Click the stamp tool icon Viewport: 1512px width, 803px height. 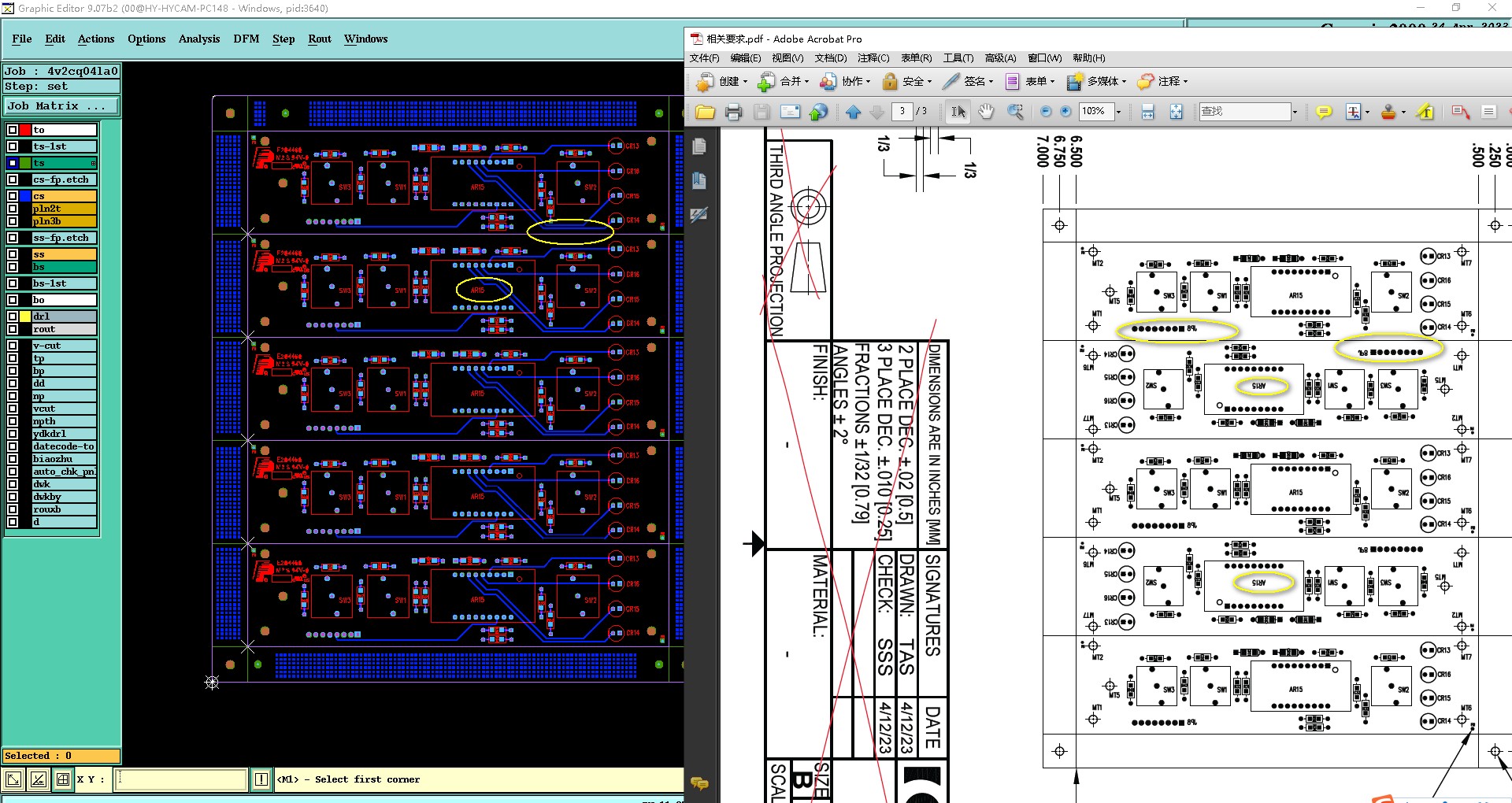tap(1388, 112)
